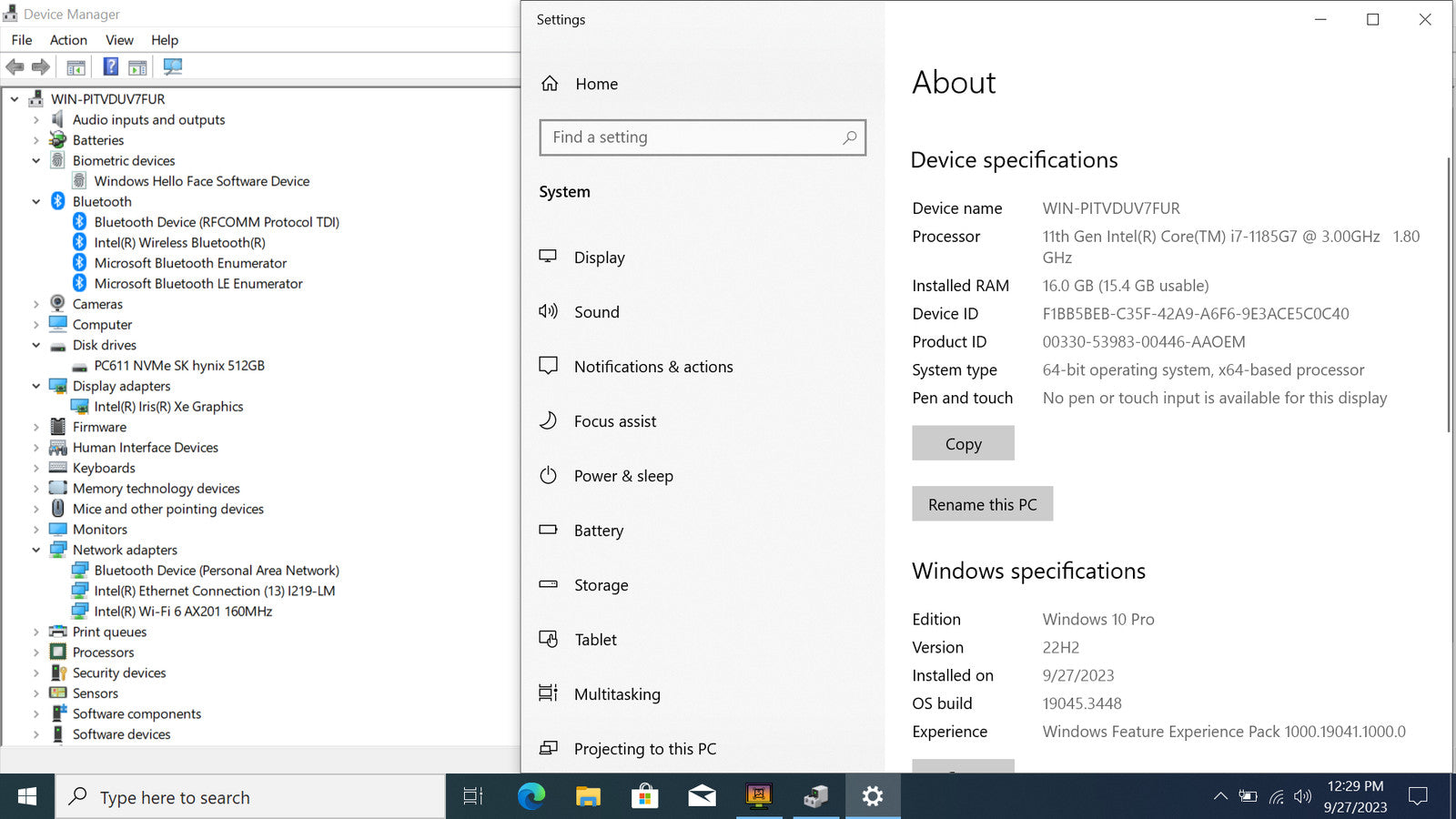
Task: Select Bluetooth Device (RFCOMM Protocol TDI)
Action: (217, 222)
